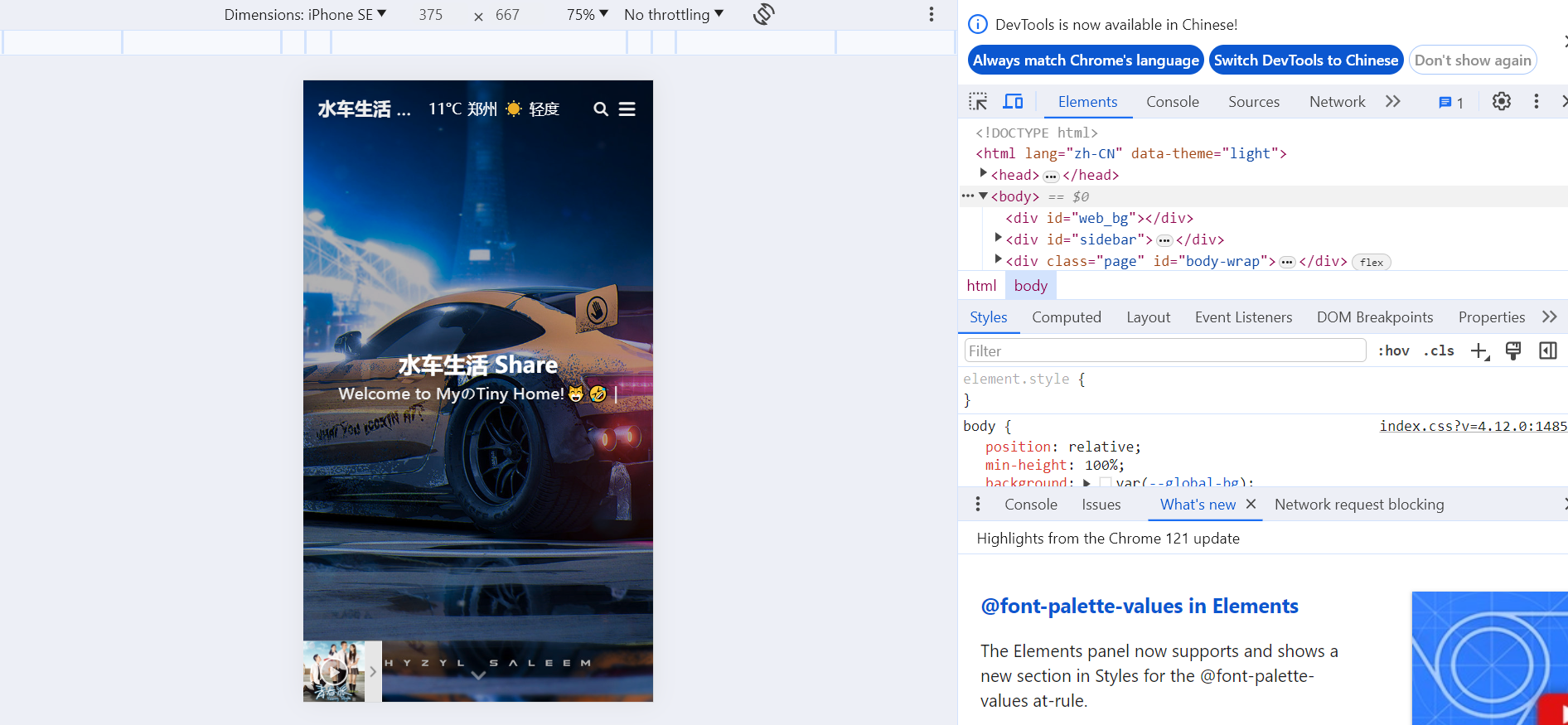
Task: Click Switch DevTools to Chinese button
Action: 1305,60
